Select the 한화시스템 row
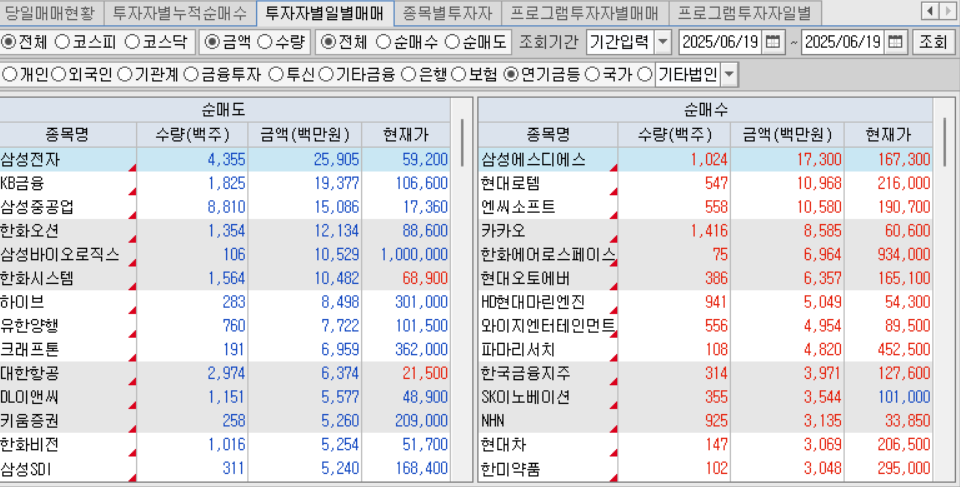Viewport: 960px width, 487px height. [x=225, y=279]
